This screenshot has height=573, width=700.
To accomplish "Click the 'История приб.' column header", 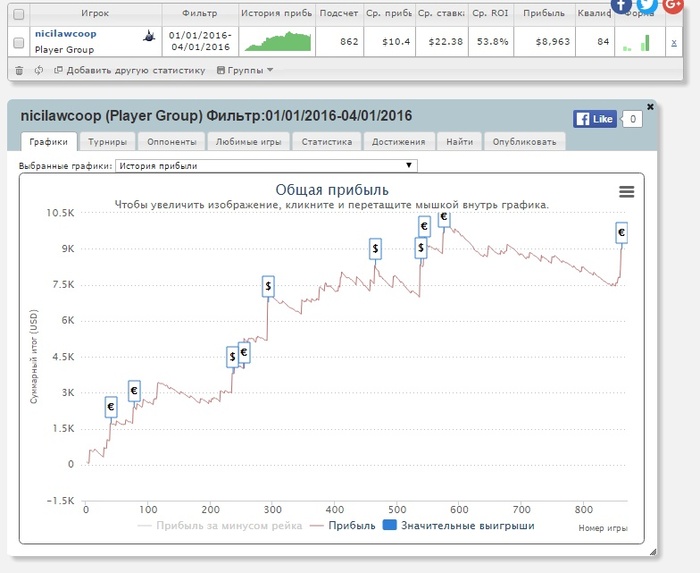I will click(x=276, y=13).
